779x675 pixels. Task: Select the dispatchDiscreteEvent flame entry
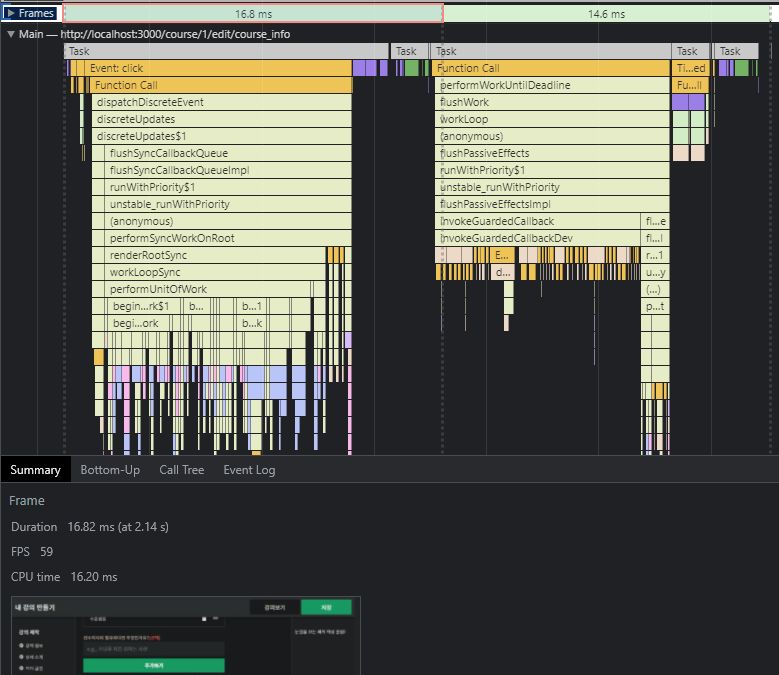click(222, 102)
